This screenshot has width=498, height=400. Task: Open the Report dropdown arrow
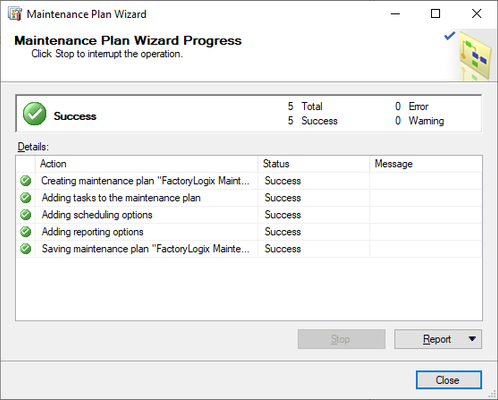(472, 339)
